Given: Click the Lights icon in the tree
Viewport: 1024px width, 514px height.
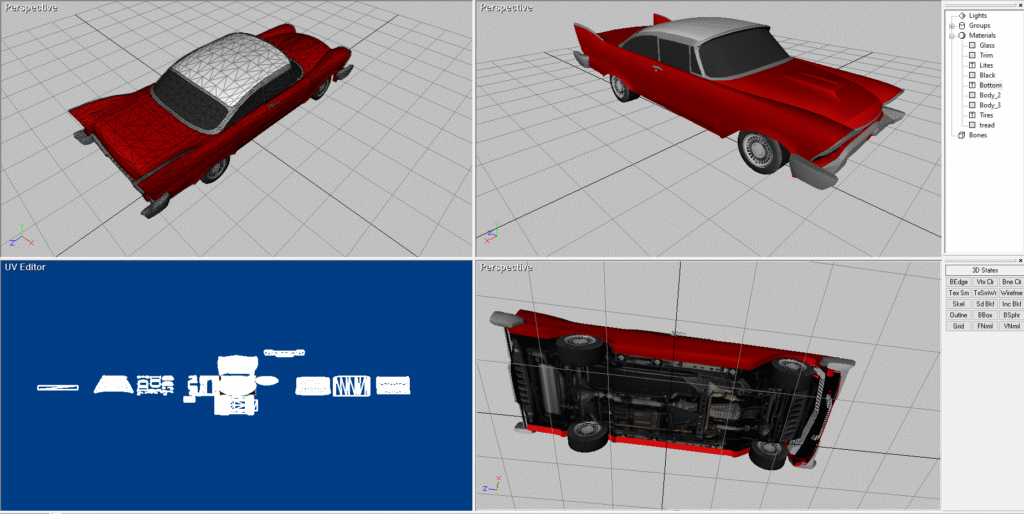Looking at the screenshot, I should (x=962, y=15).
